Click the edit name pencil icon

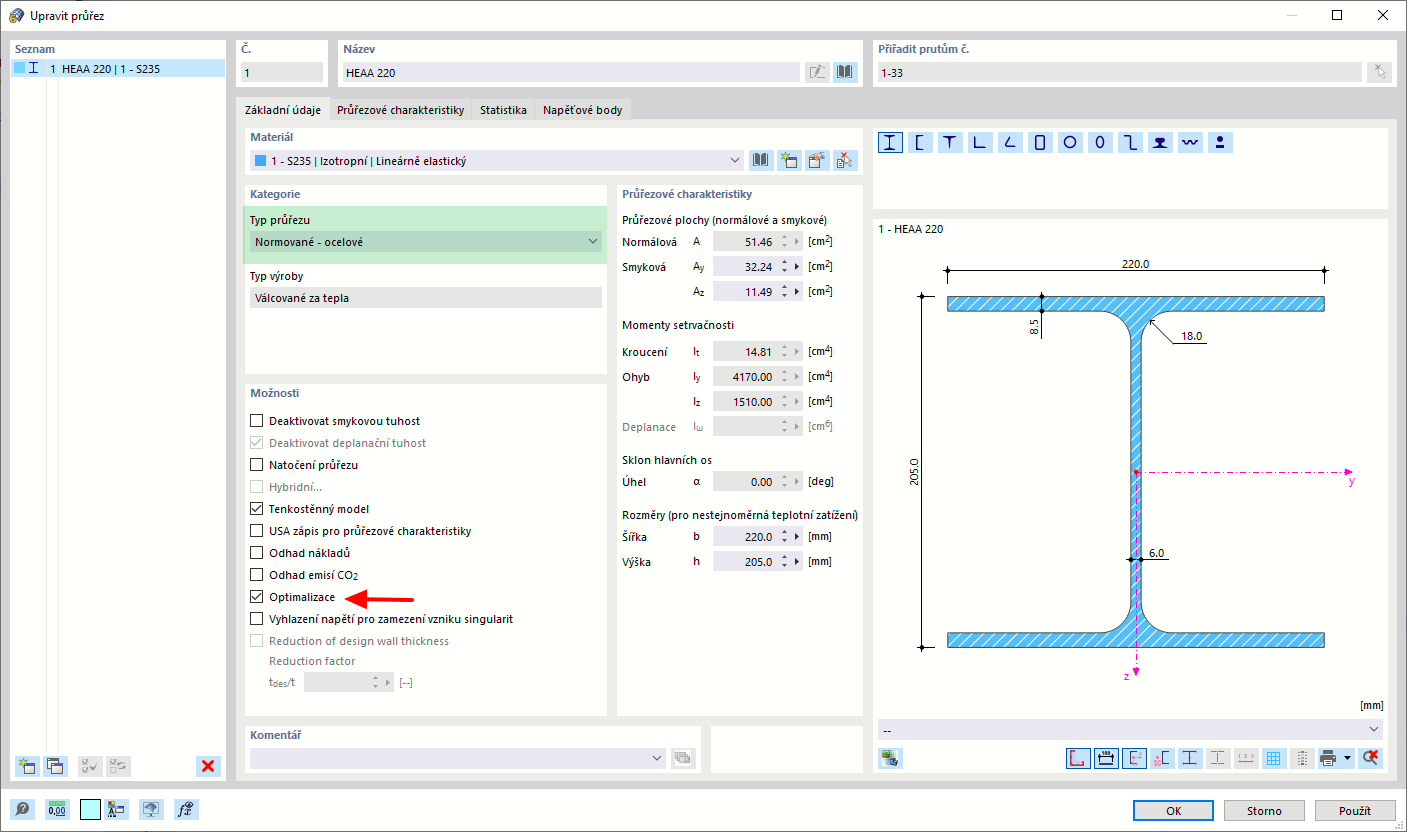coord(818,72)
